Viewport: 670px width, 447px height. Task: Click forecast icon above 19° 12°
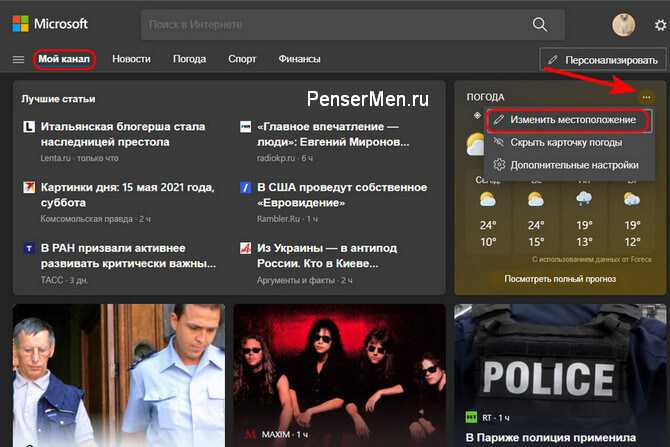632,200
